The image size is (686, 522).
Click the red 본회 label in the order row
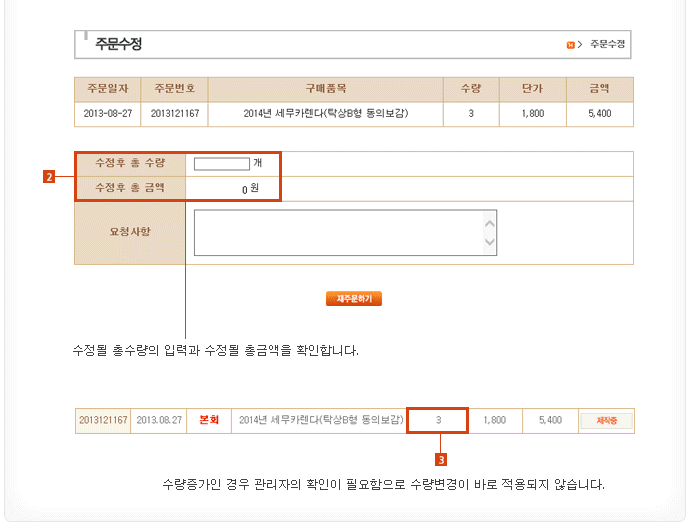click(210, 421)
